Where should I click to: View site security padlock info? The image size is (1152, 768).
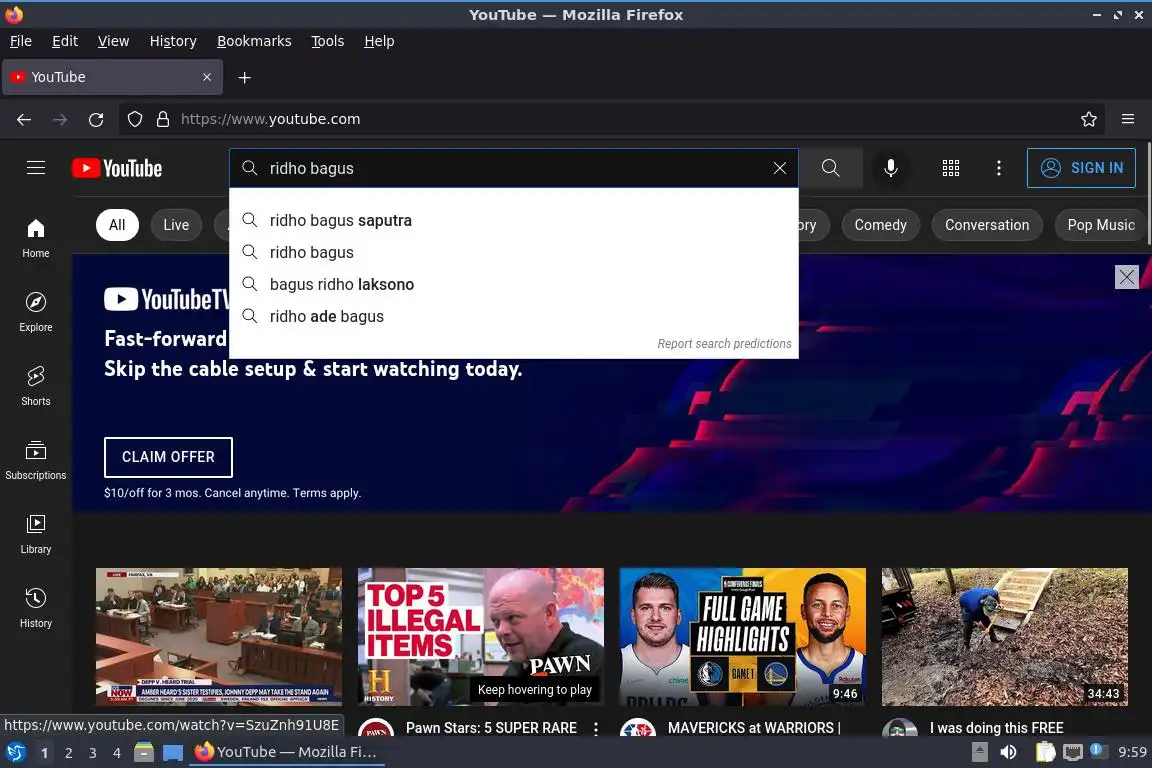163,119
